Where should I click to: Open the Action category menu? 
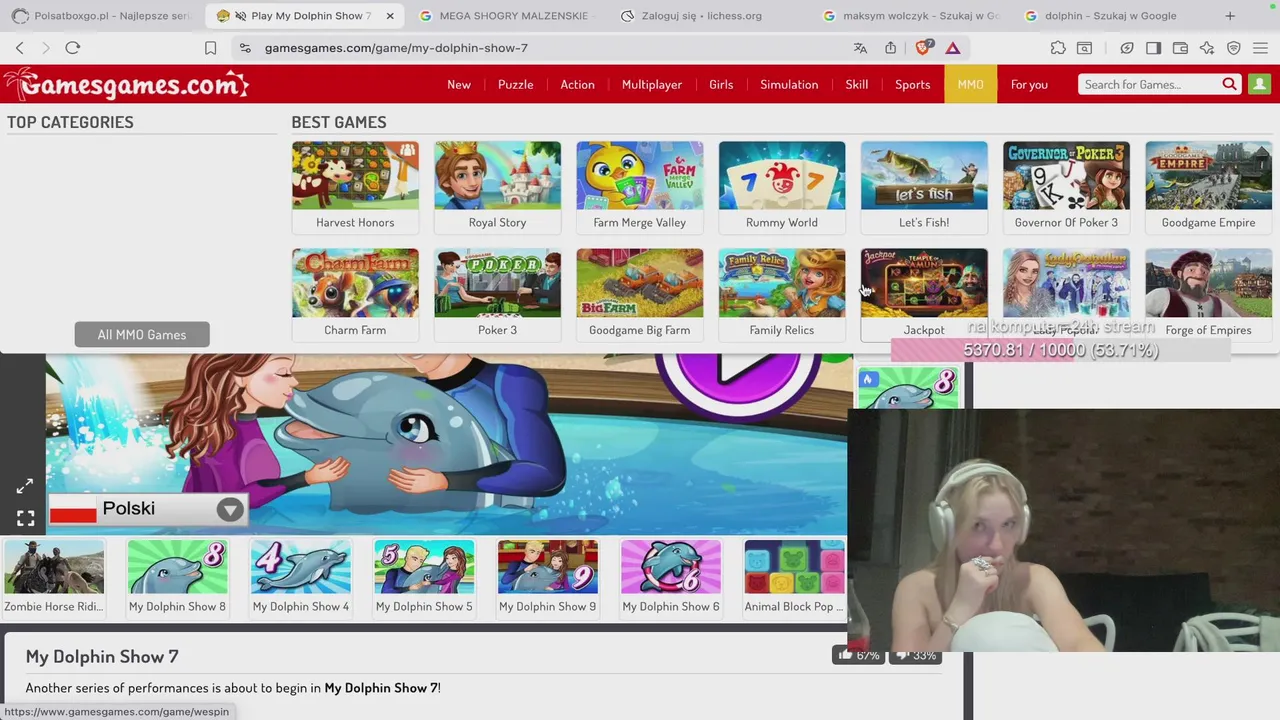tap(577, 84)
